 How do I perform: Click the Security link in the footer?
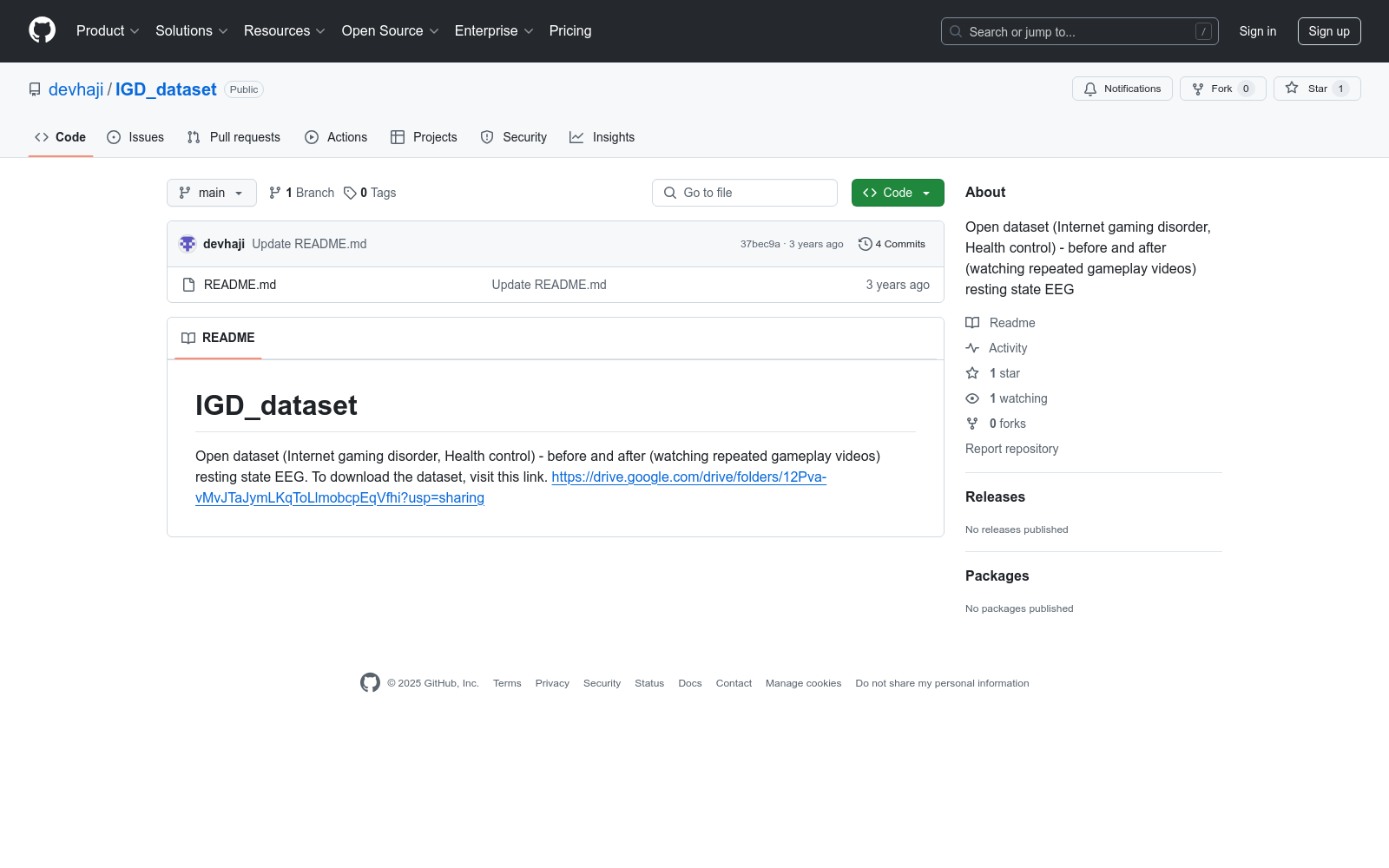[602, 683]
